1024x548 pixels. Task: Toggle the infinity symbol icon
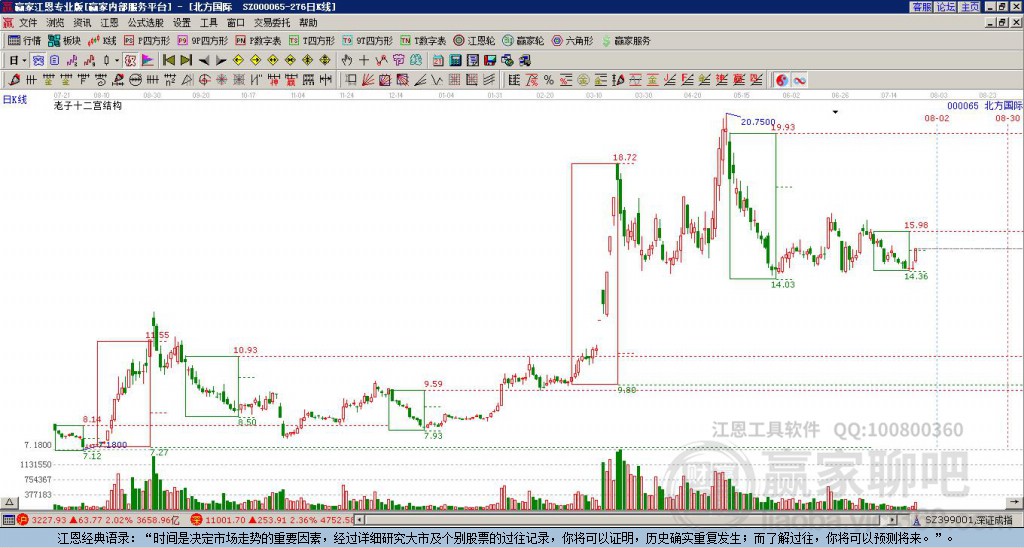pyautogui.click(x=799, y=80)
